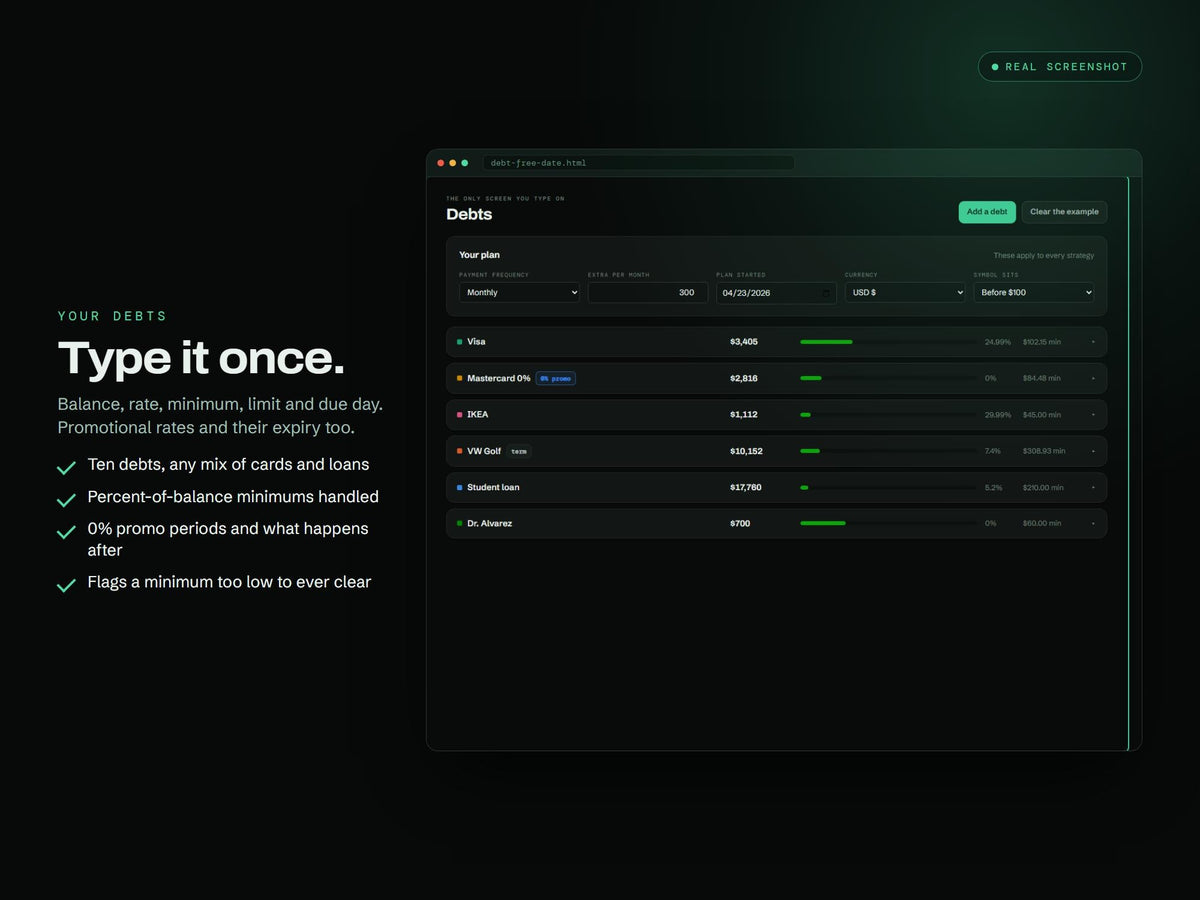Open the Currency dropdown showing USD $

tap(905, 293)
